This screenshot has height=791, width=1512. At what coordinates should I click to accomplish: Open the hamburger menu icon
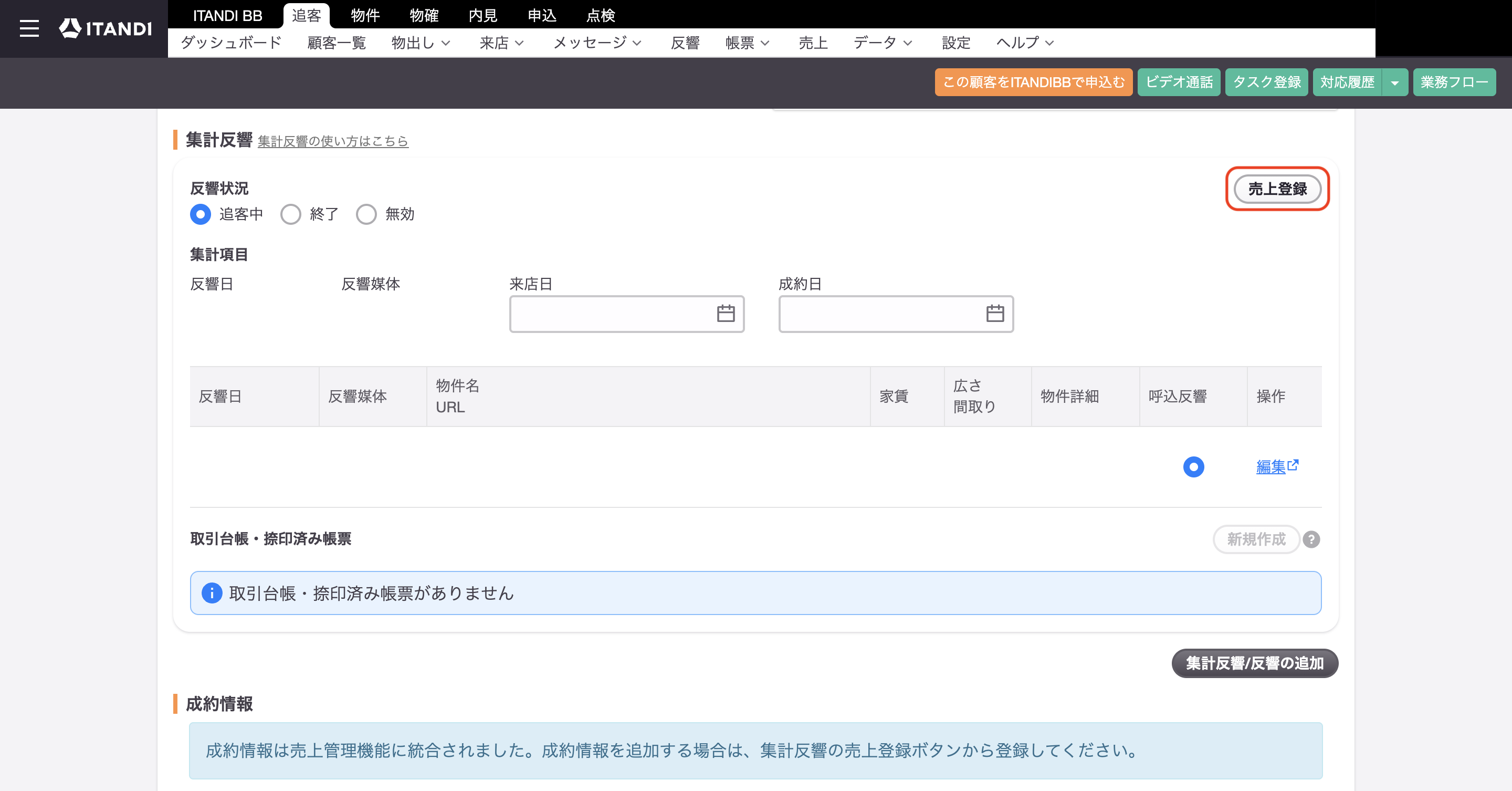point(29,28)
